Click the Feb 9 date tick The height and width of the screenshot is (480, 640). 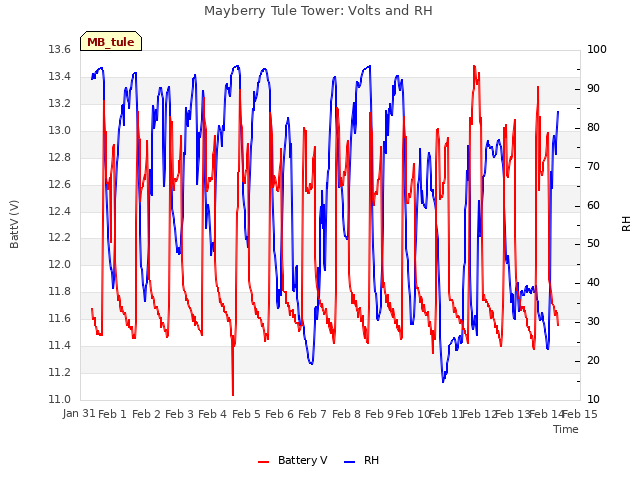(380, 414)
